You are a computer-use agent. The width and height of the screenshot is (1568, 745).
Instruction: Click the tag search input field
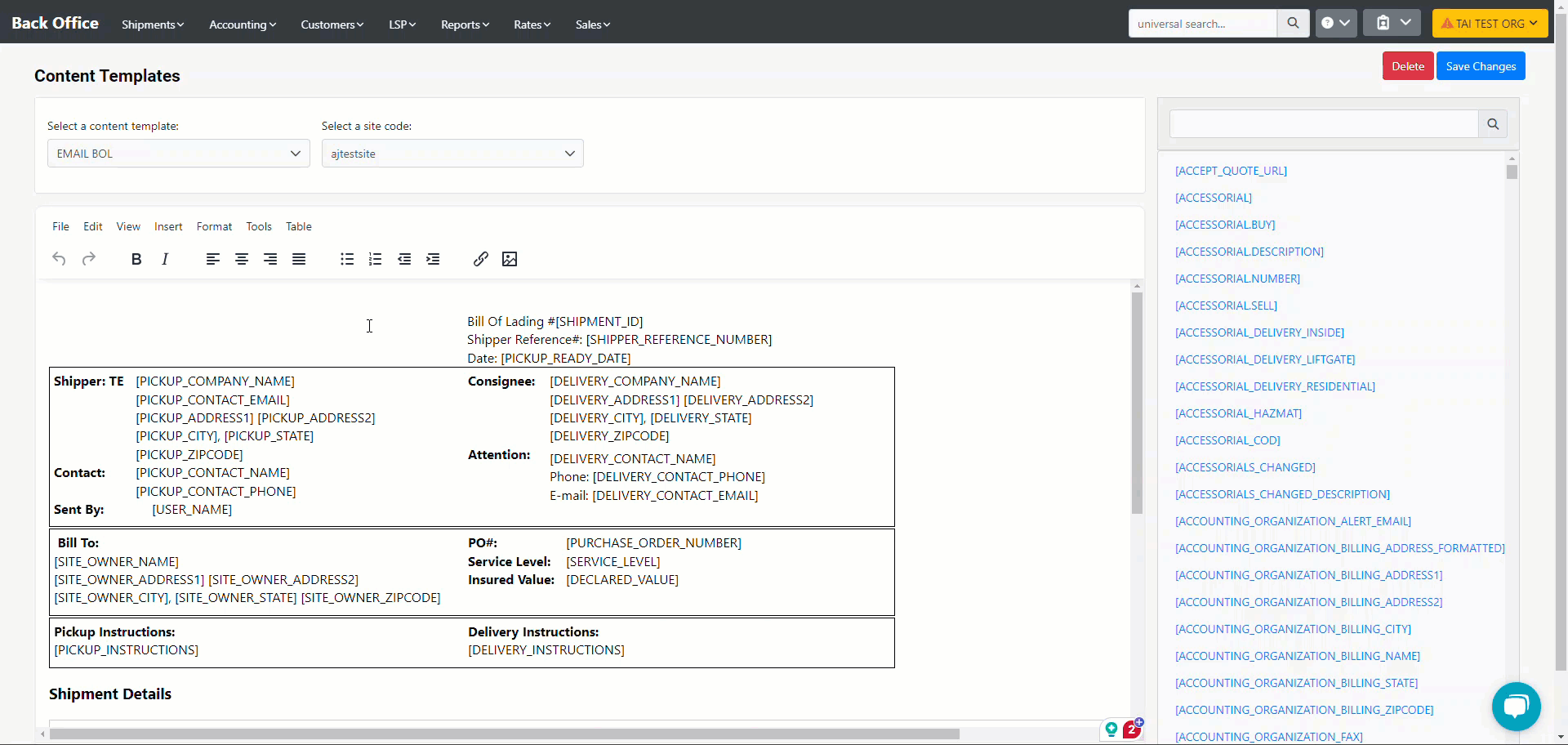click(1323, 124)
